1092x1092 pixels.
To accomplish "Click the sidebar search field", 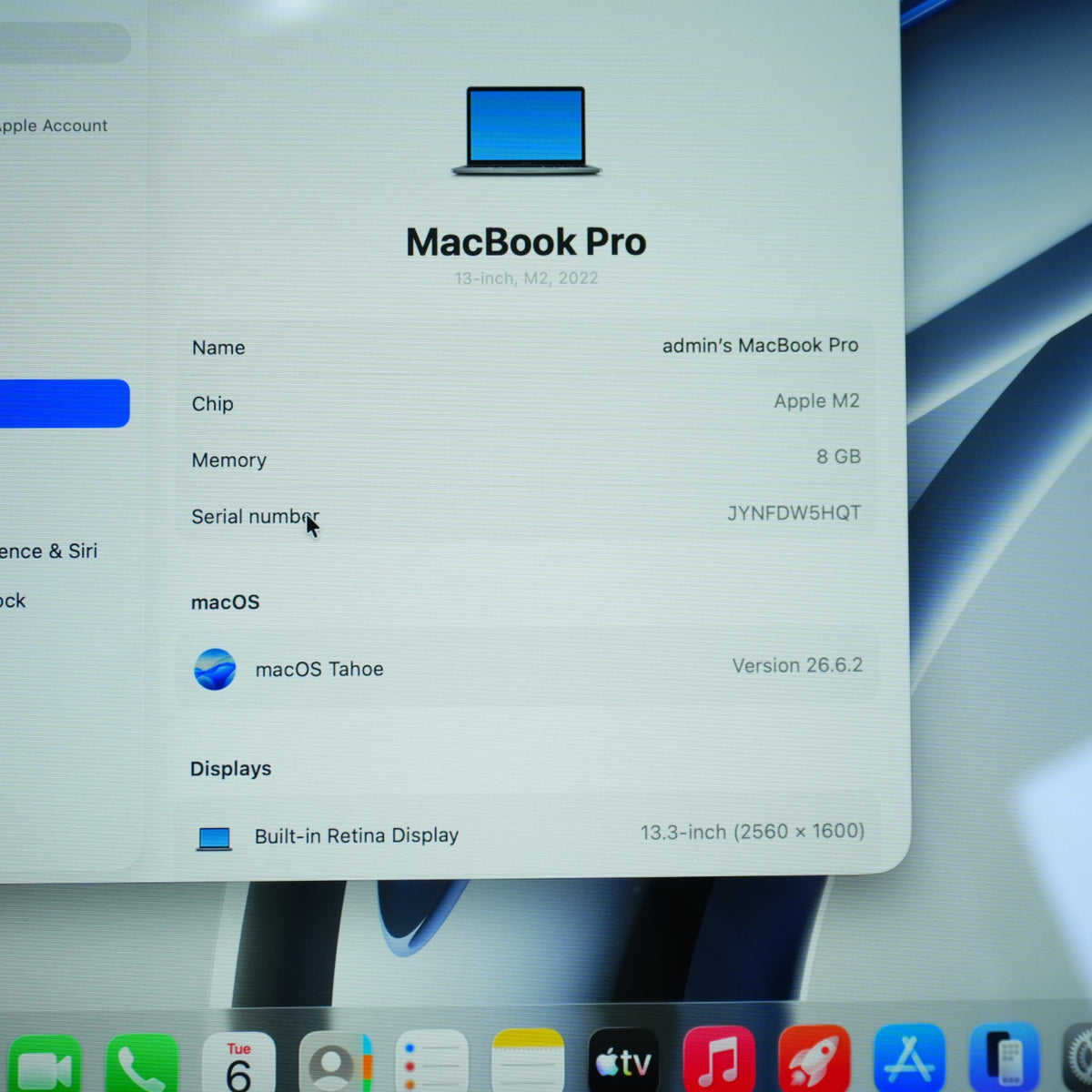I will pyautogui.click(x=65, y=42).
